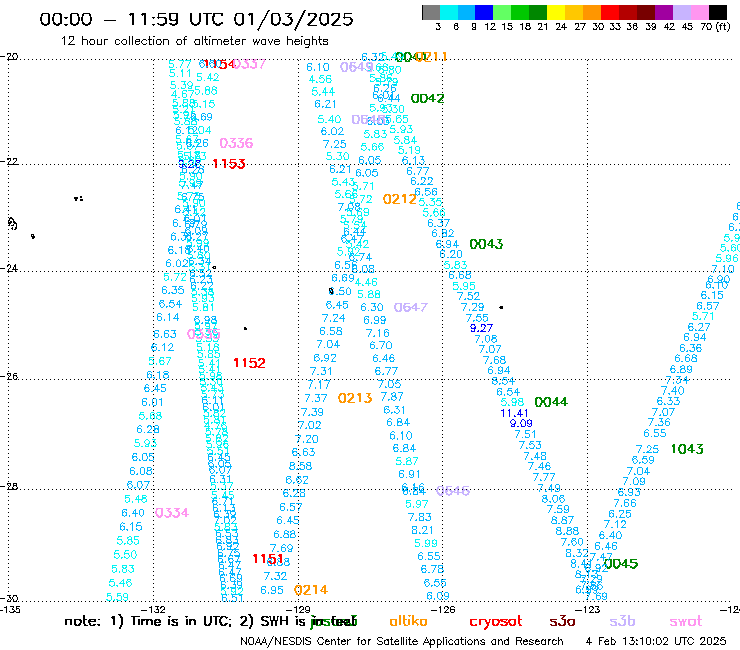Click the light green 15 ft legend swatch
Screen dimensions: 740x650
tap(502, 12)
